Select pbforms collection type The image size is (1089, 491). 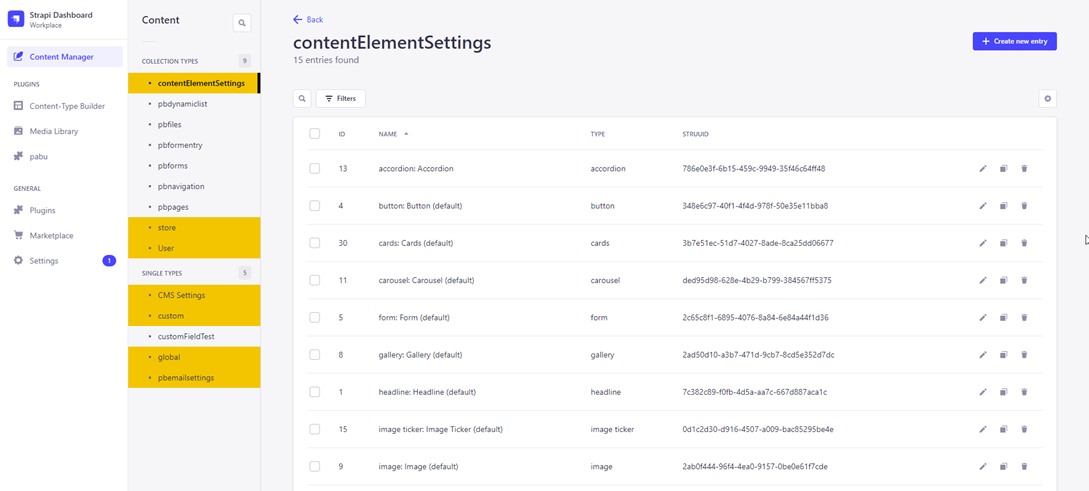point(194,166)
